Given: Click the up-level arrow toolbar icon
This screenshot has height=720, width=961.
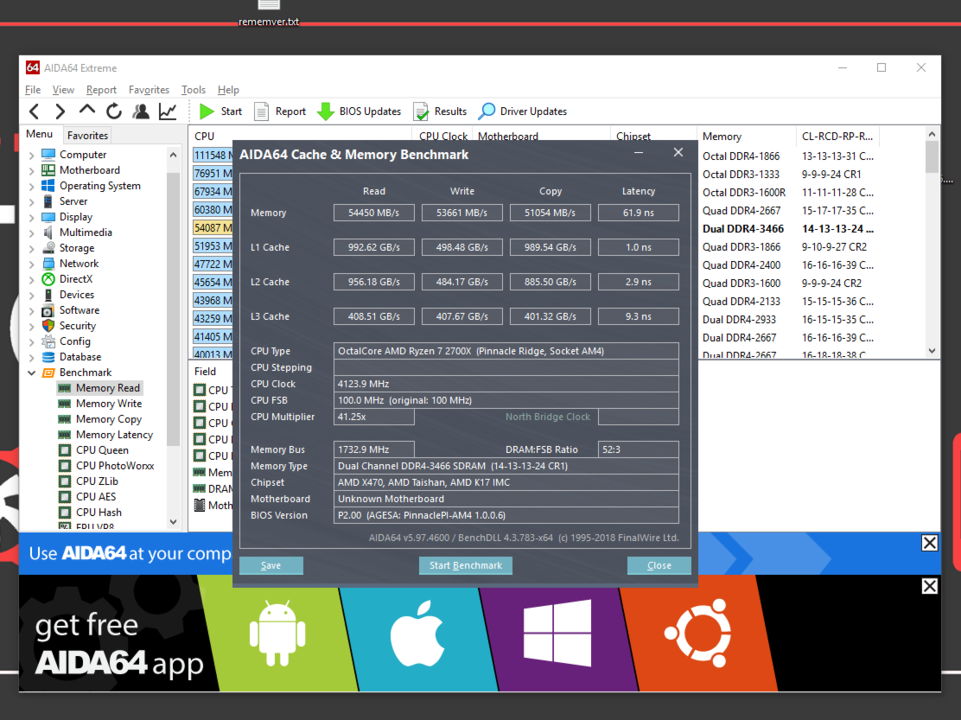Looking at the screenshot, I should click(87, 111).
